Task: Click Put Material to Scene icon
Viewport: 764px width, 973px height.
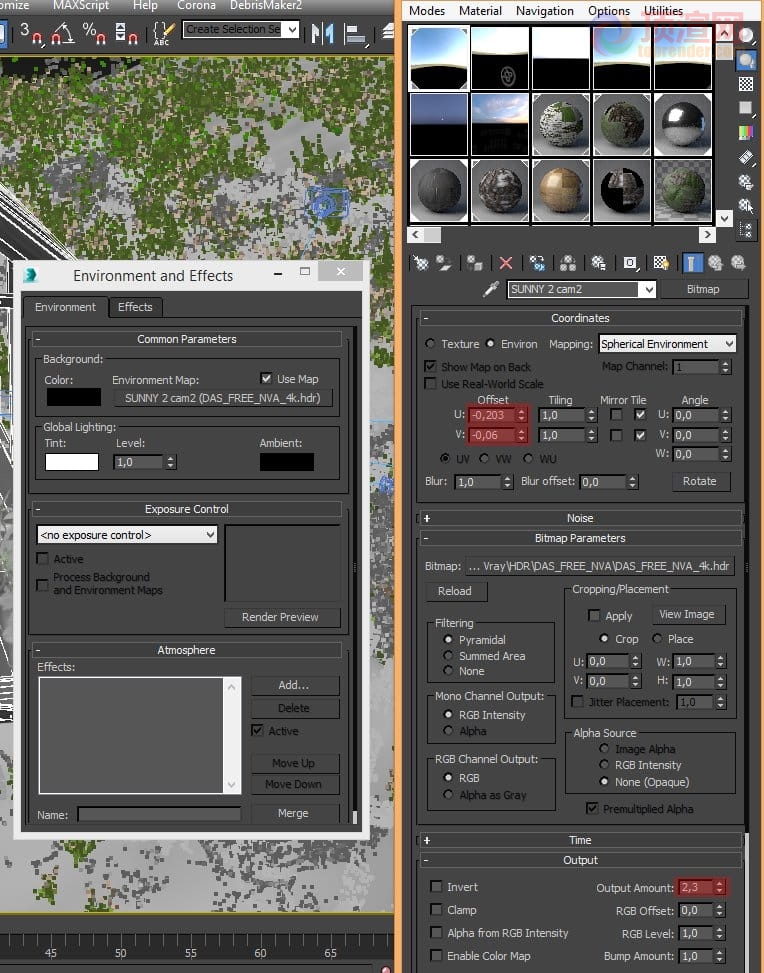Action: tap(444, 263)
